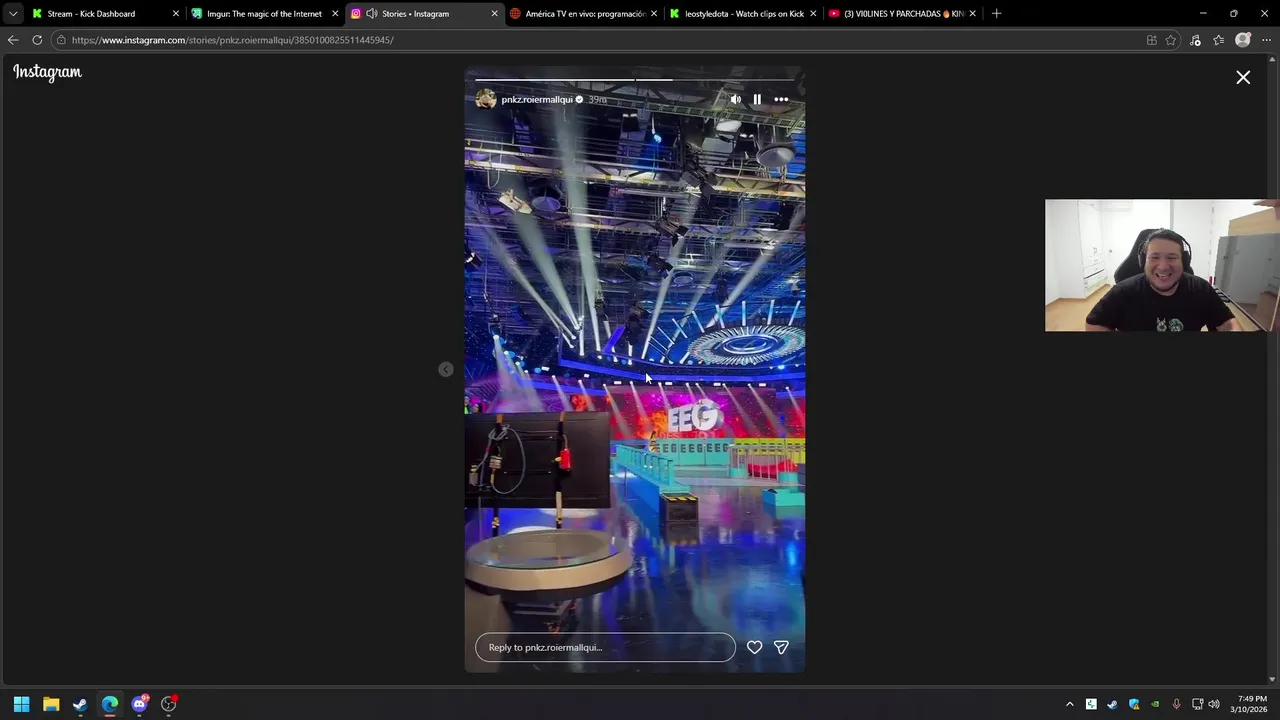The width and height of the screenshot is (1280, 720).
Task: Open the media control music icon
Action: coord(1195,40)
